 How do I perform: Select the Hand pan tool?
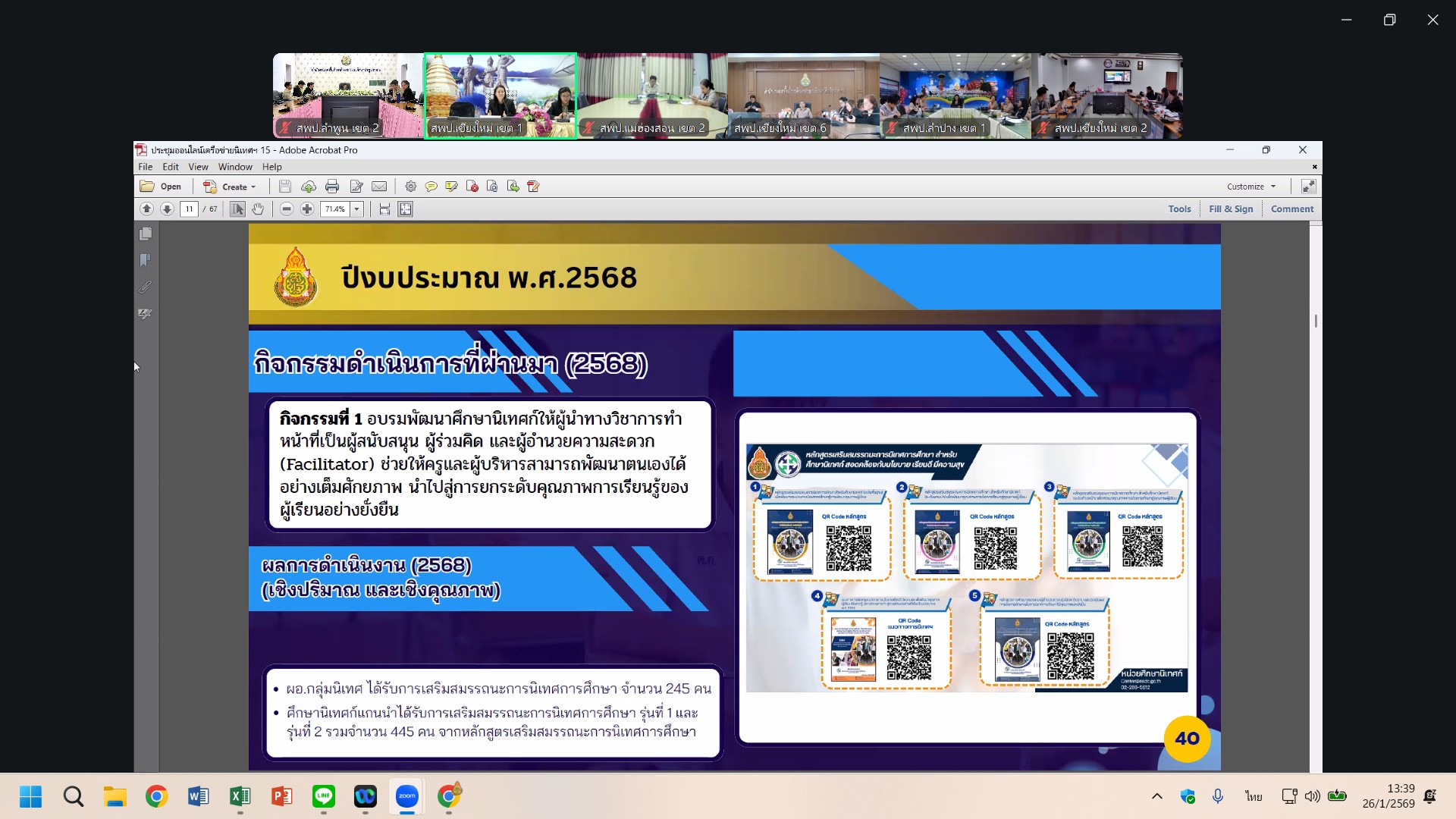(258, 209)
